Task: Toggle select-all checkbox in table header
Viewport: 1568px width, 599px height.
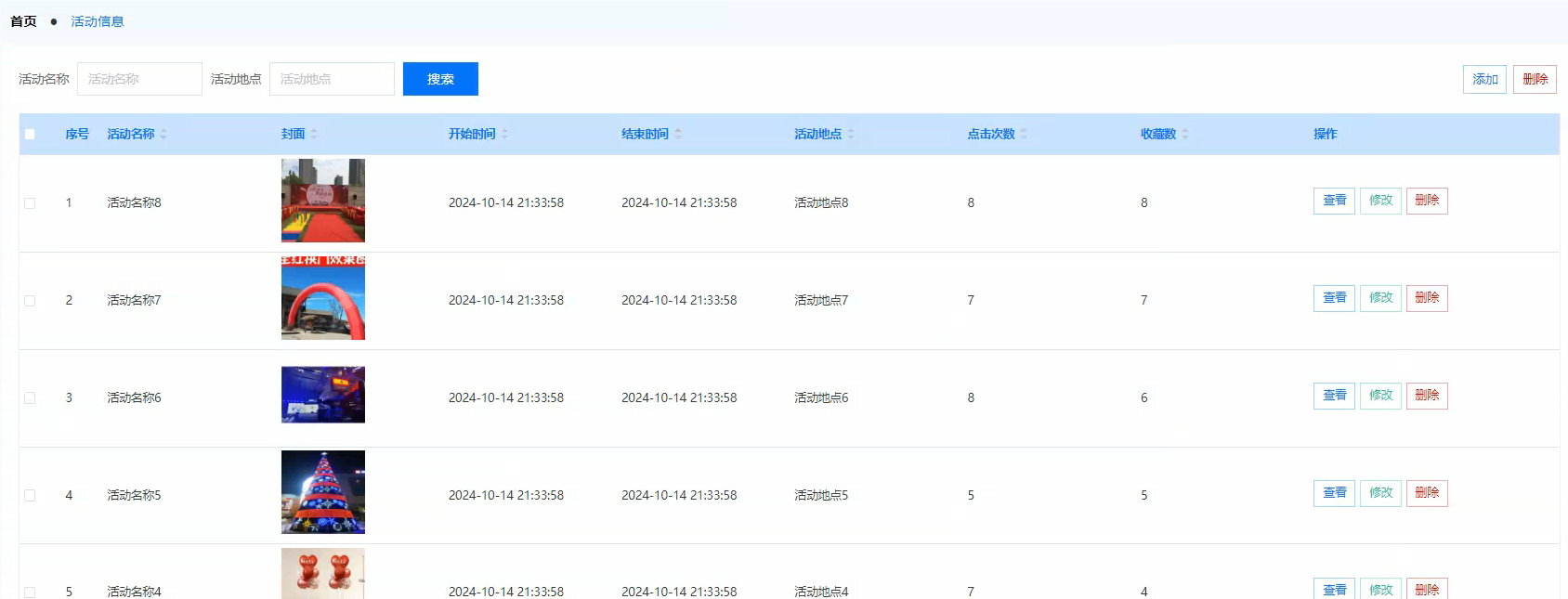Action: point(30,134)
